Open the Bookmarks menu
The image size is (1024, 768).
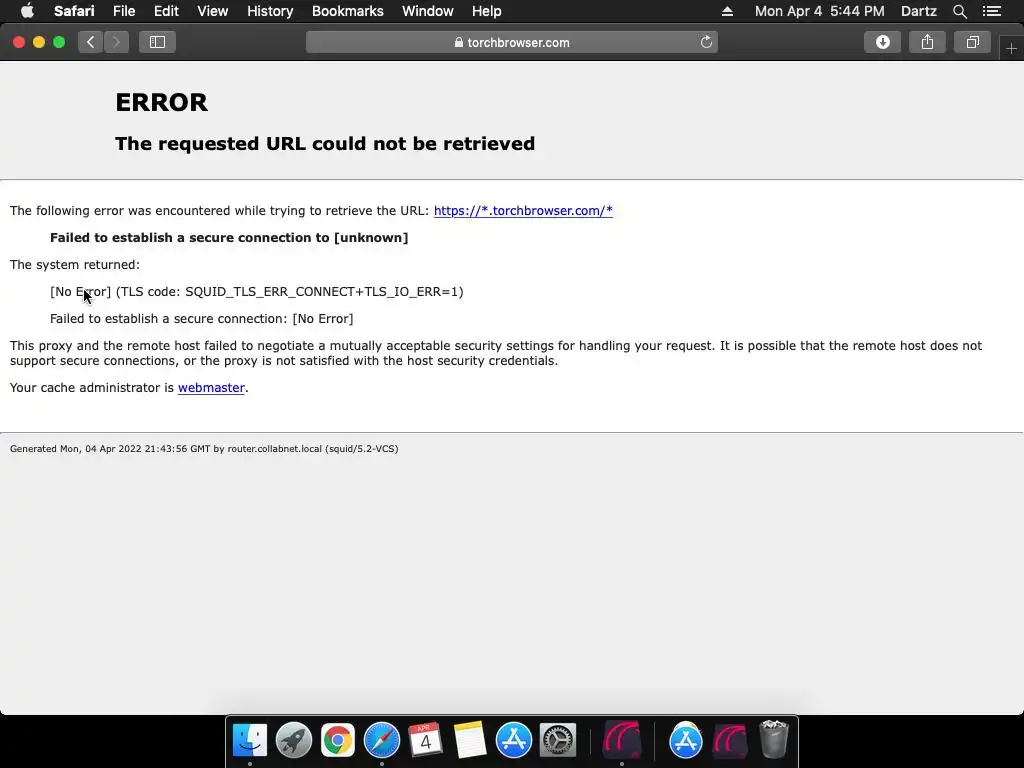tap(347, 11)
